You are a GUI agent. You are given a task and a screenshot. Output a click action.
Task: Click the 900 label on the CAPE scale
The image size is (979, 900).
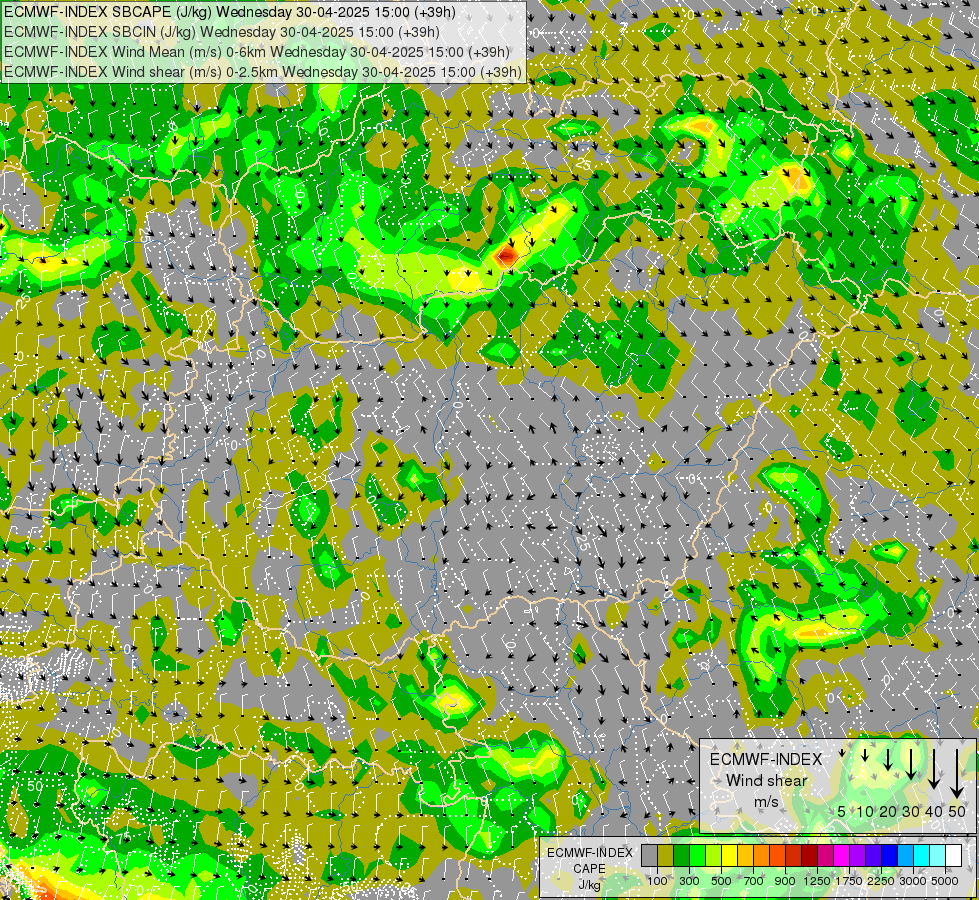click(785, 881)
